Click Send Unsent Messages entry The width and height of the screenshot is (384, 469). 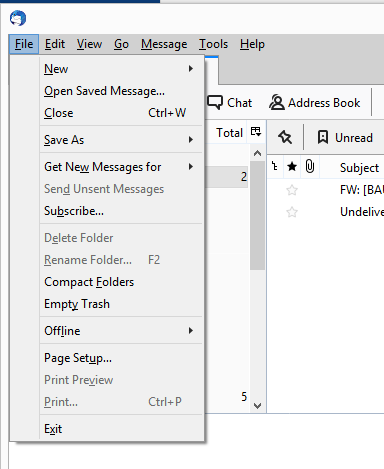click(121, 189)
